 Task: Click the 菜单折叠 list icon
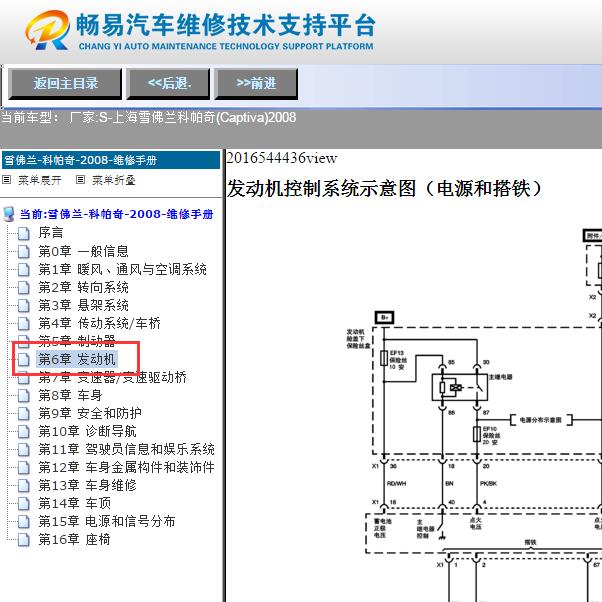click(x=80, y=179)
